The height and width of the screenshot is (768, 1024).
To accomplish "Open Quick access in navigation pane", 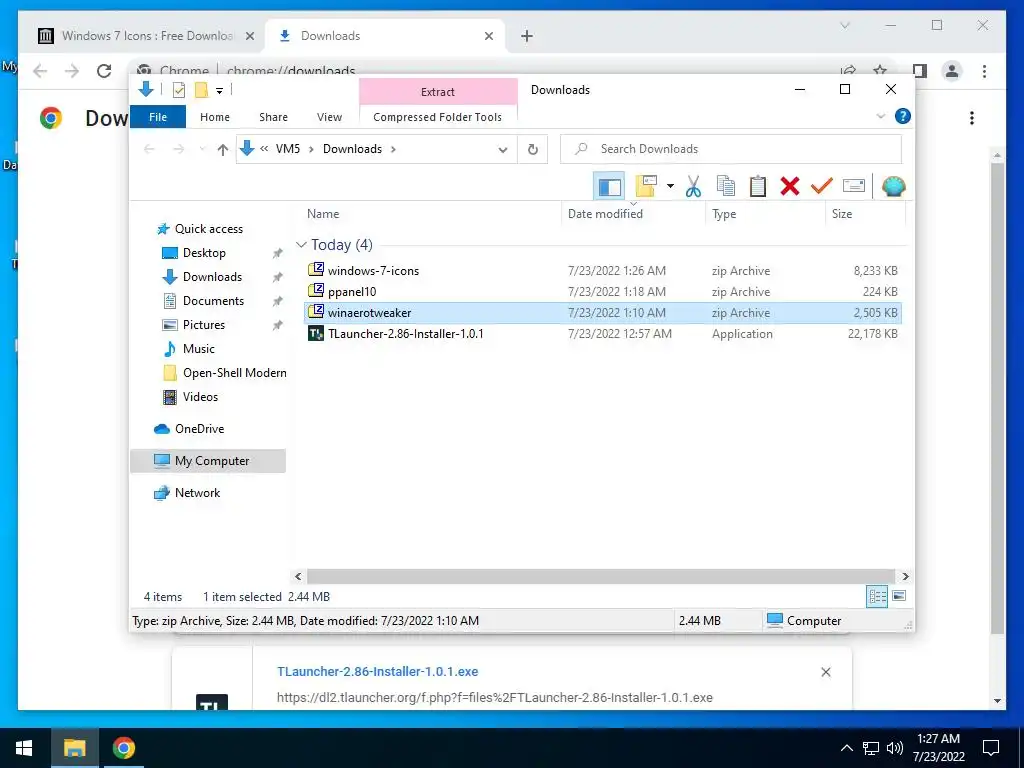I will (x=208, y=229).
